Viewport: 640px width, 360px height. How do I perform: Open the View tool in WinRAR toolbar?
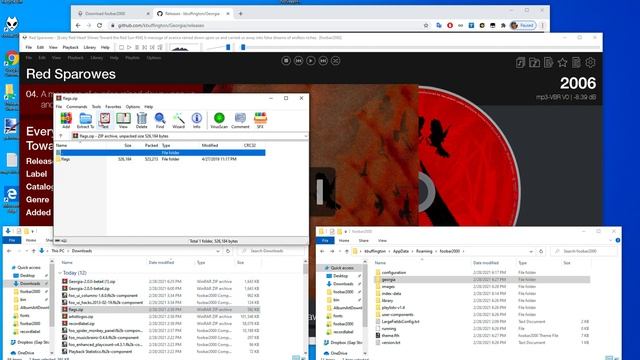point(123,120)
